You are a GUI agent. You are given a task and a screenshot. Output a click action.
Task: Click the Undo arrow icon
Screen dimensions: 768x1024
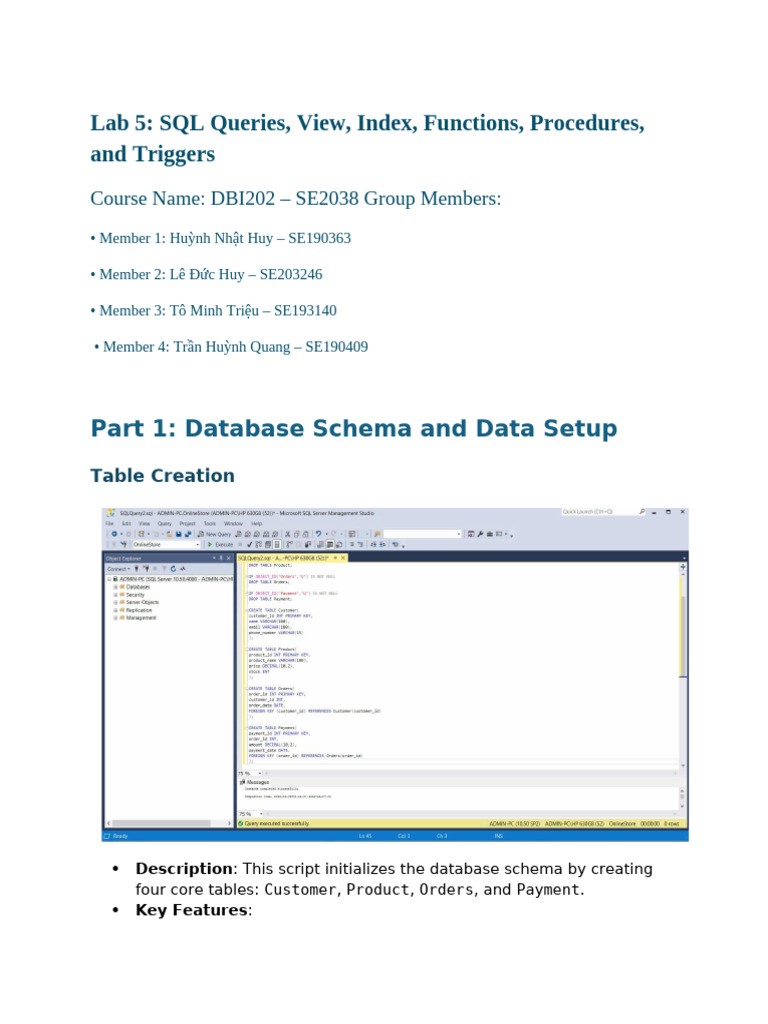coord(318,534)
